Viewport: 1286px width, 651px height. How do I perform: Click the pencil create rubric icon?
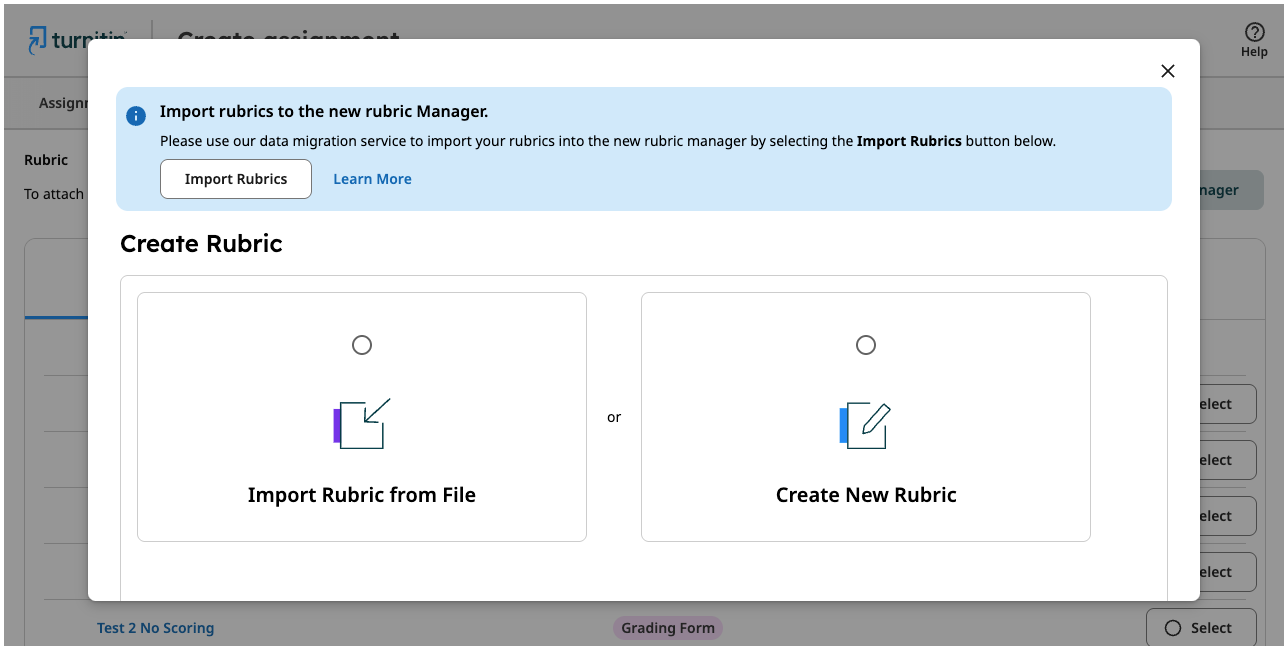pos(866,425)
